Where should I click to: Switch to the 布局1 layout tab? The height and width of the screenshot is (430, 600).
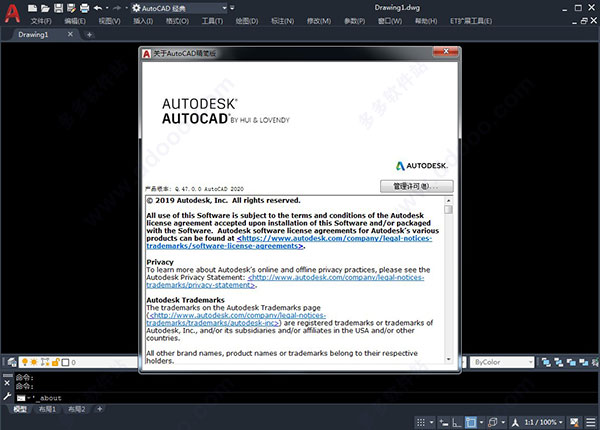click(47, 409)
